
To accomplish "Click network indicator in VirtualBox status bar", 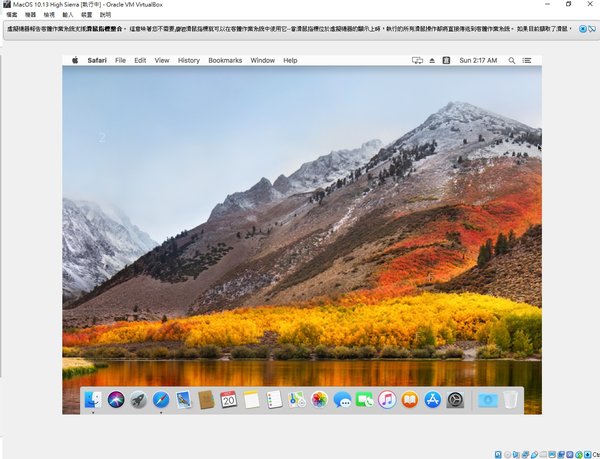I will point(525,454).
